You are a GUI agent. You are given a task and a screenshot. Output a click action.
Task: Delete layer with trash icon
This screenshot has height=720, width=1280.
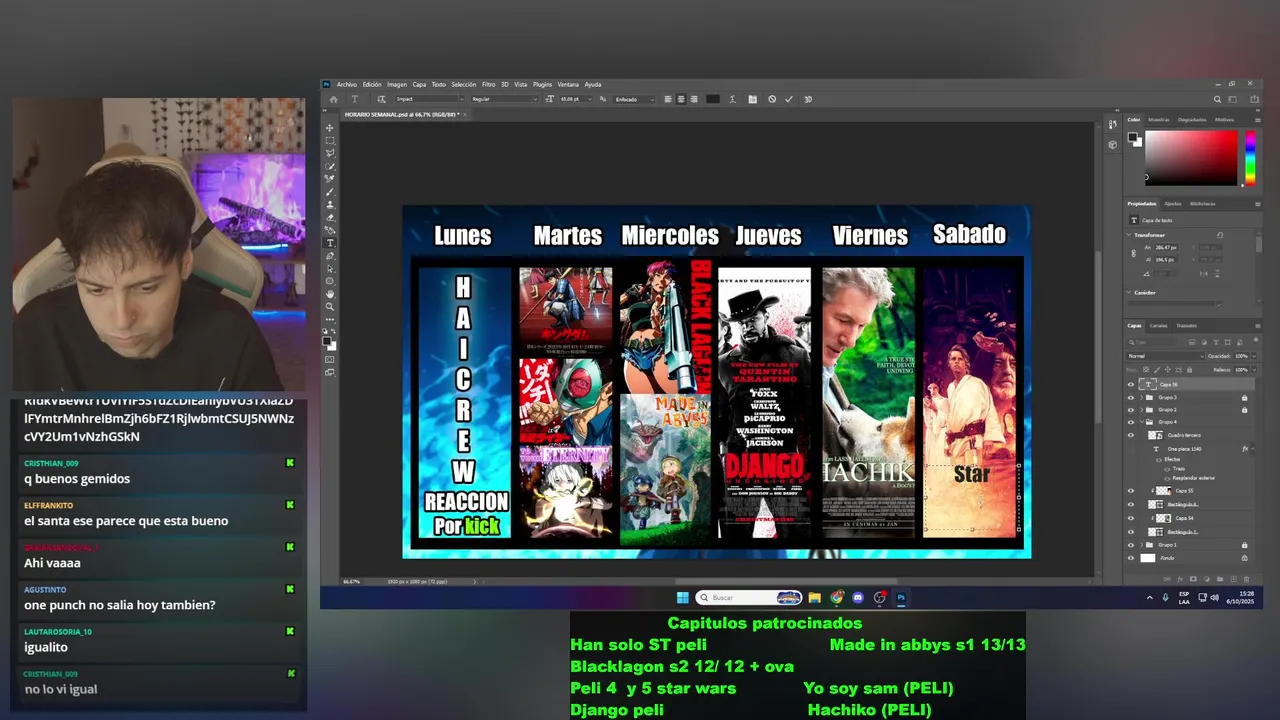click(1247, 579)
